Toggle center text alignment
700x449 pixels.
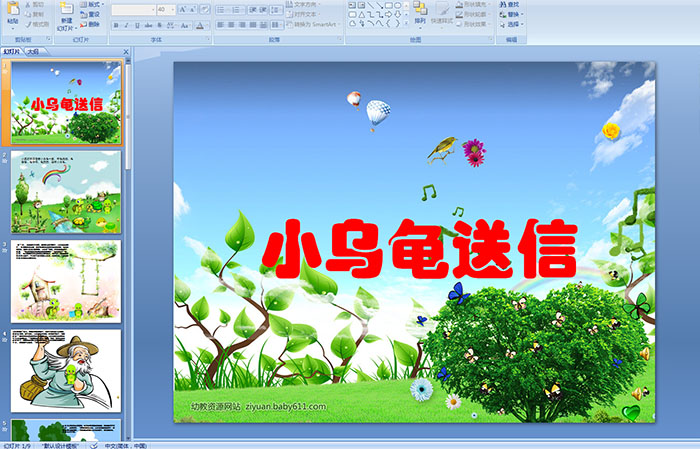pos(231,25)
